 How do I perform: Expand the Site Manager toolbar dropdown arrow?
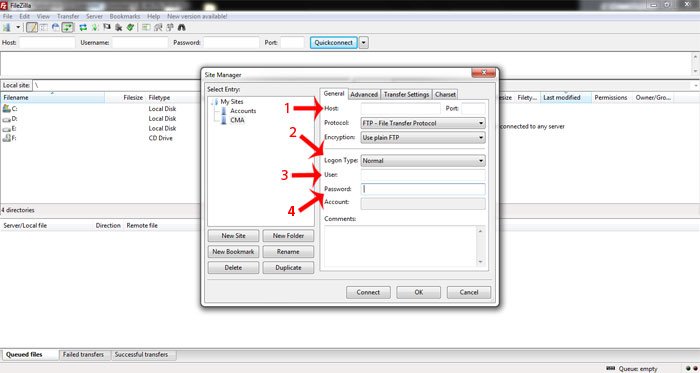point(18,28)
